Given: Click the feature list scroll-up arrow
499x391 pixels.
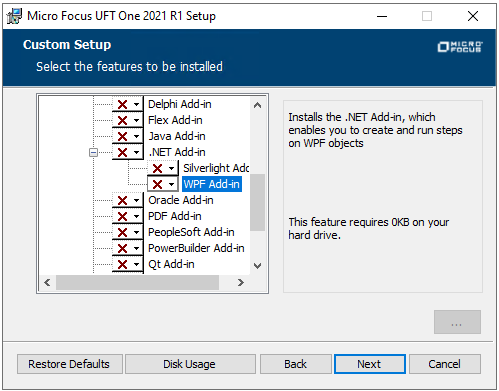Looking at the screenshot, I should [x=257, y=105].
